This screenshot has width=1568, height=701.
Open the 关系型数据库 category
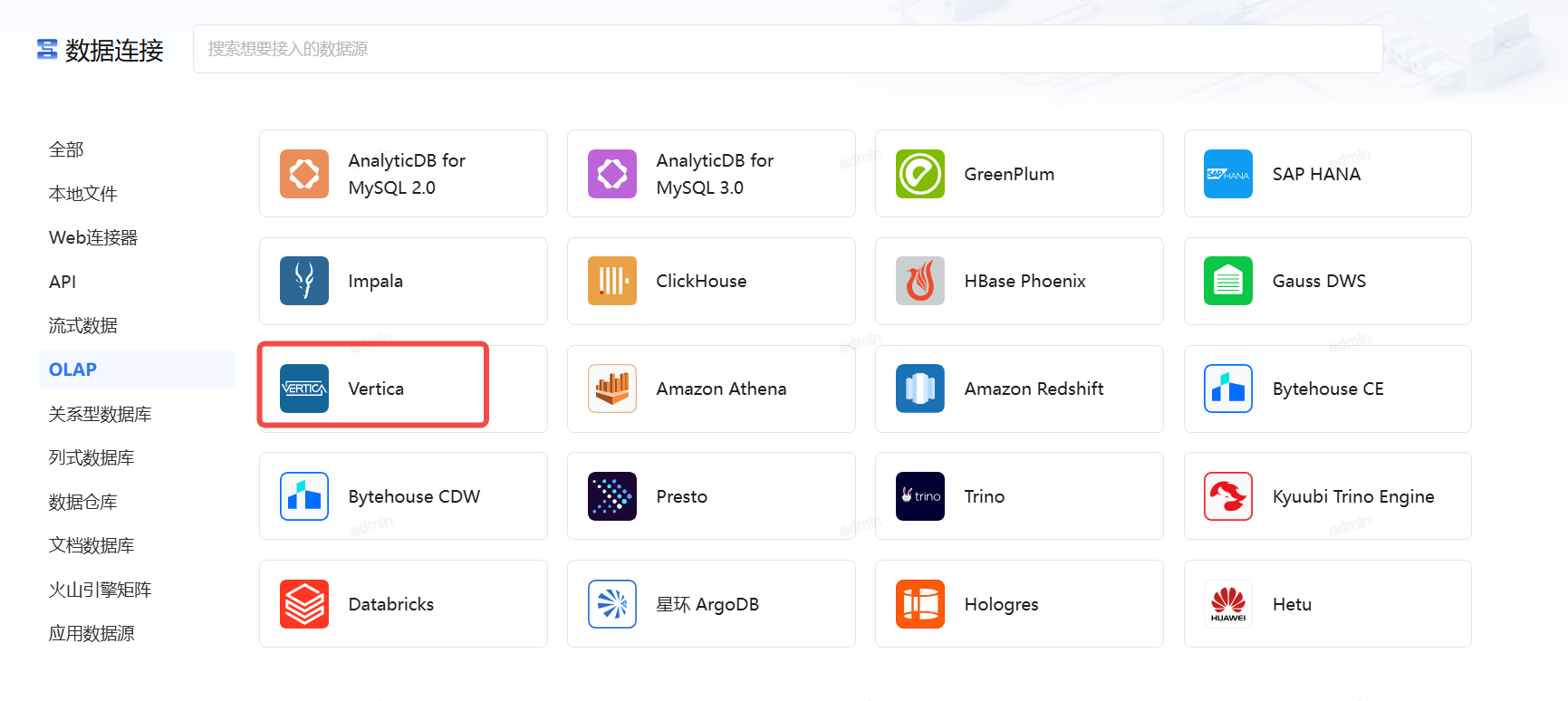[100, 414]
